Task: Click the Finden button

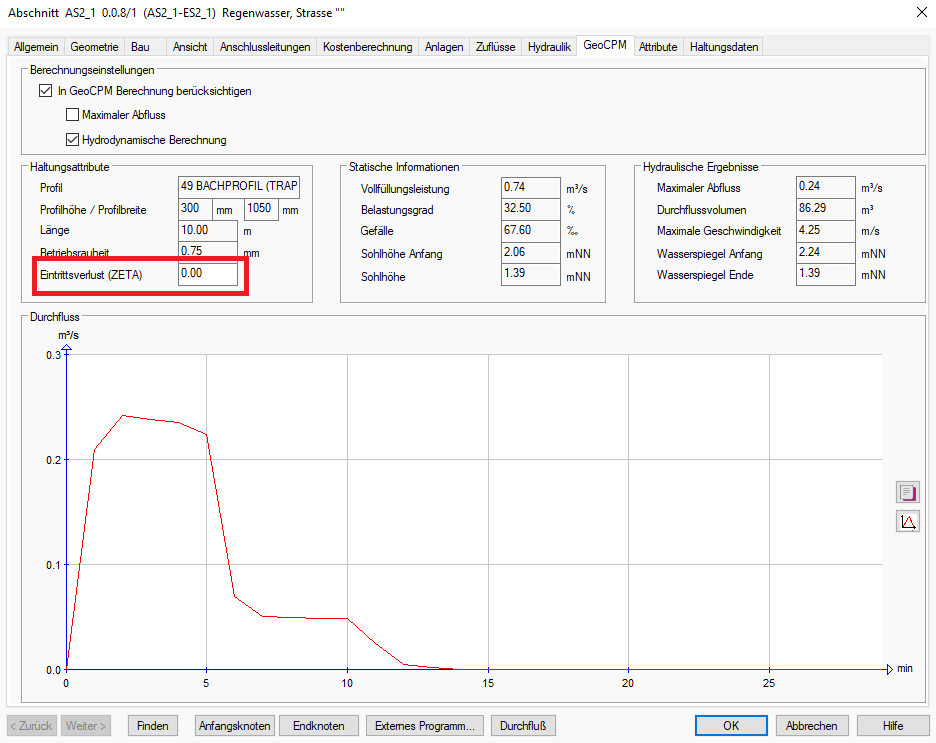Action: tap(152, 726)
